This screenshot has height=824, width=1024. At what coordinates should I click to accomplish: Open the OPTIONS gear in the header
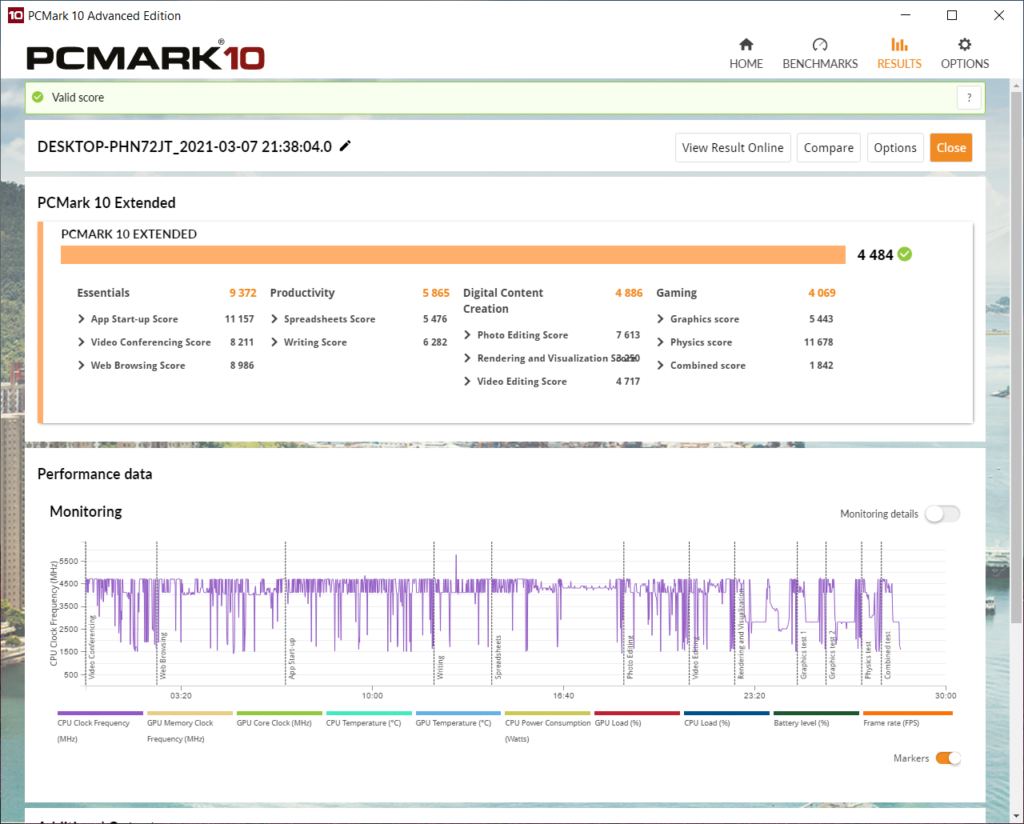[x=964, y=54]
